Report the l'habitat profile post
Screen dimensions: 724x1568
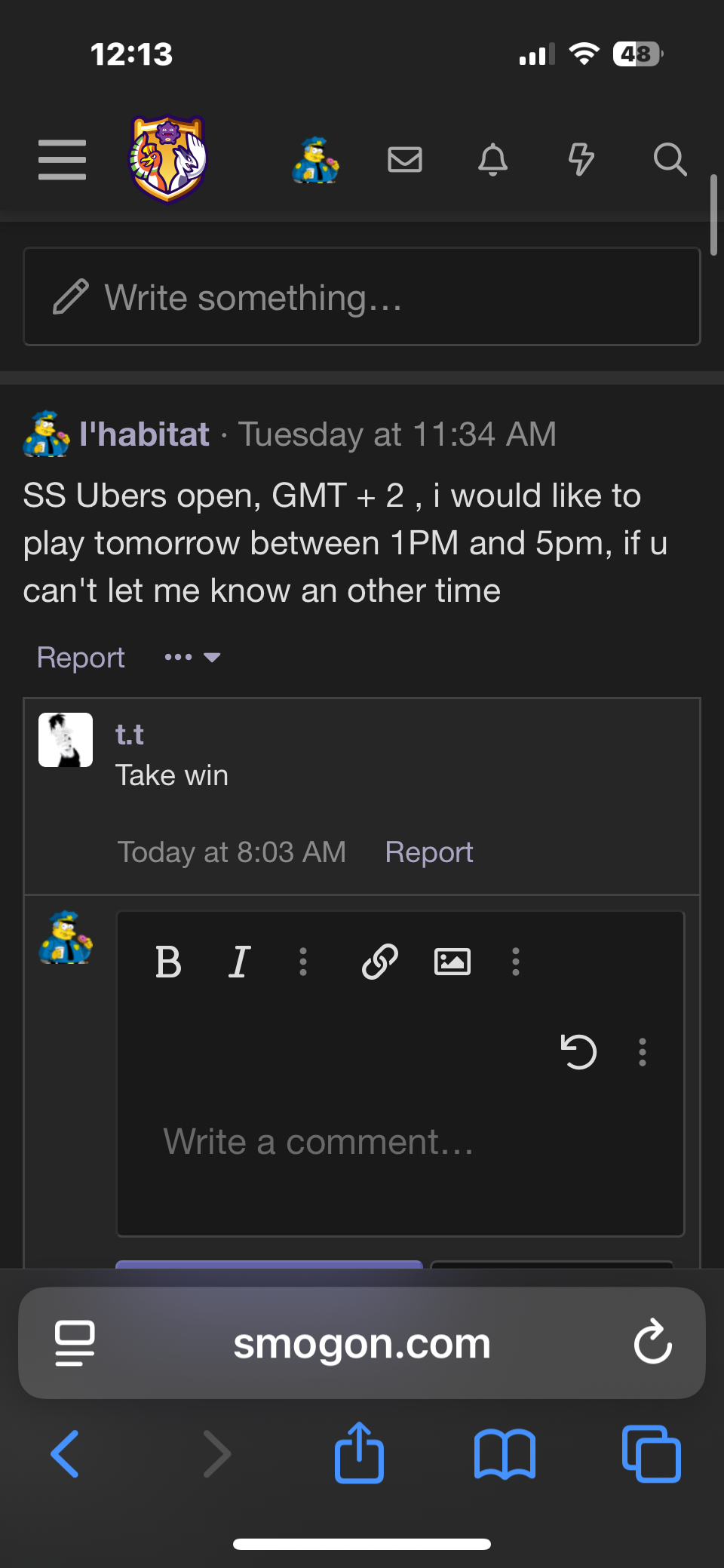coord(81,658)
